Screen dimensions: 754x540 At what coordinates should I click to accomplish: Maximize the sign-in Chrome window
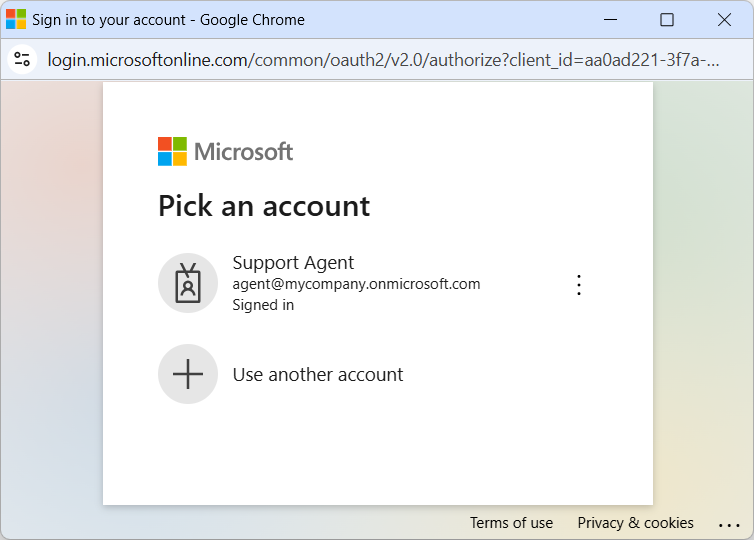pos(667,19)
